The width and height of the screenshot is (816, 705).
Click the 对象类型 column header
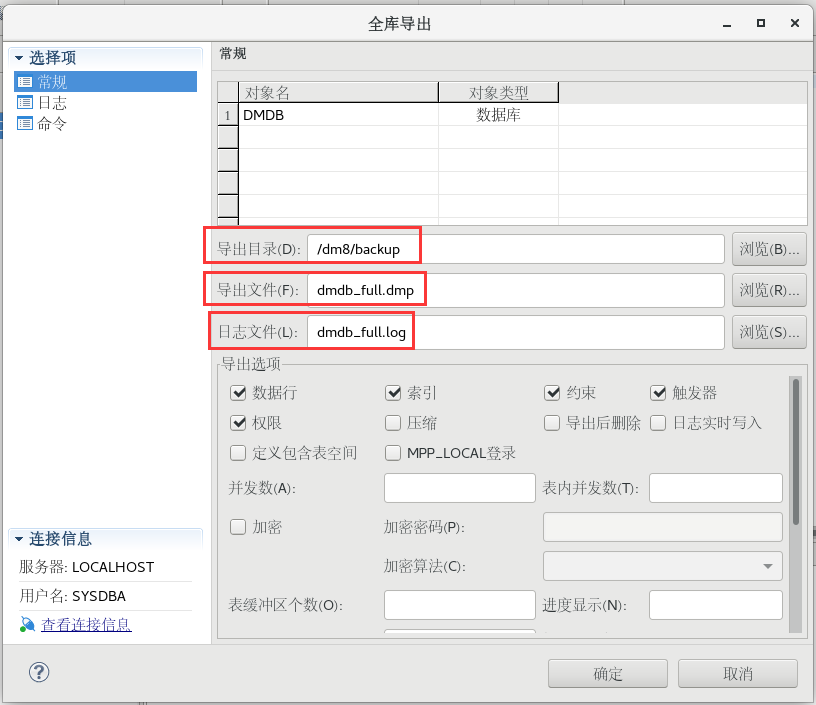click(x=498, y=93)
